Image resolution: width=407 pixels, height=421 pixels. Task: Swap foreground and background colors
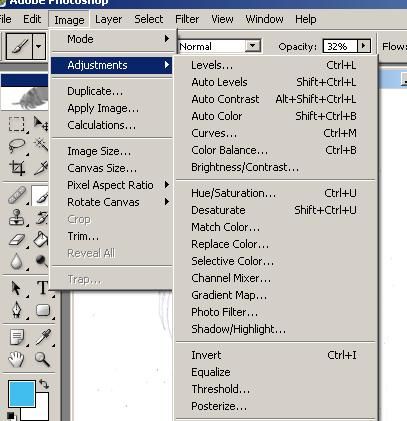(44, 384)
